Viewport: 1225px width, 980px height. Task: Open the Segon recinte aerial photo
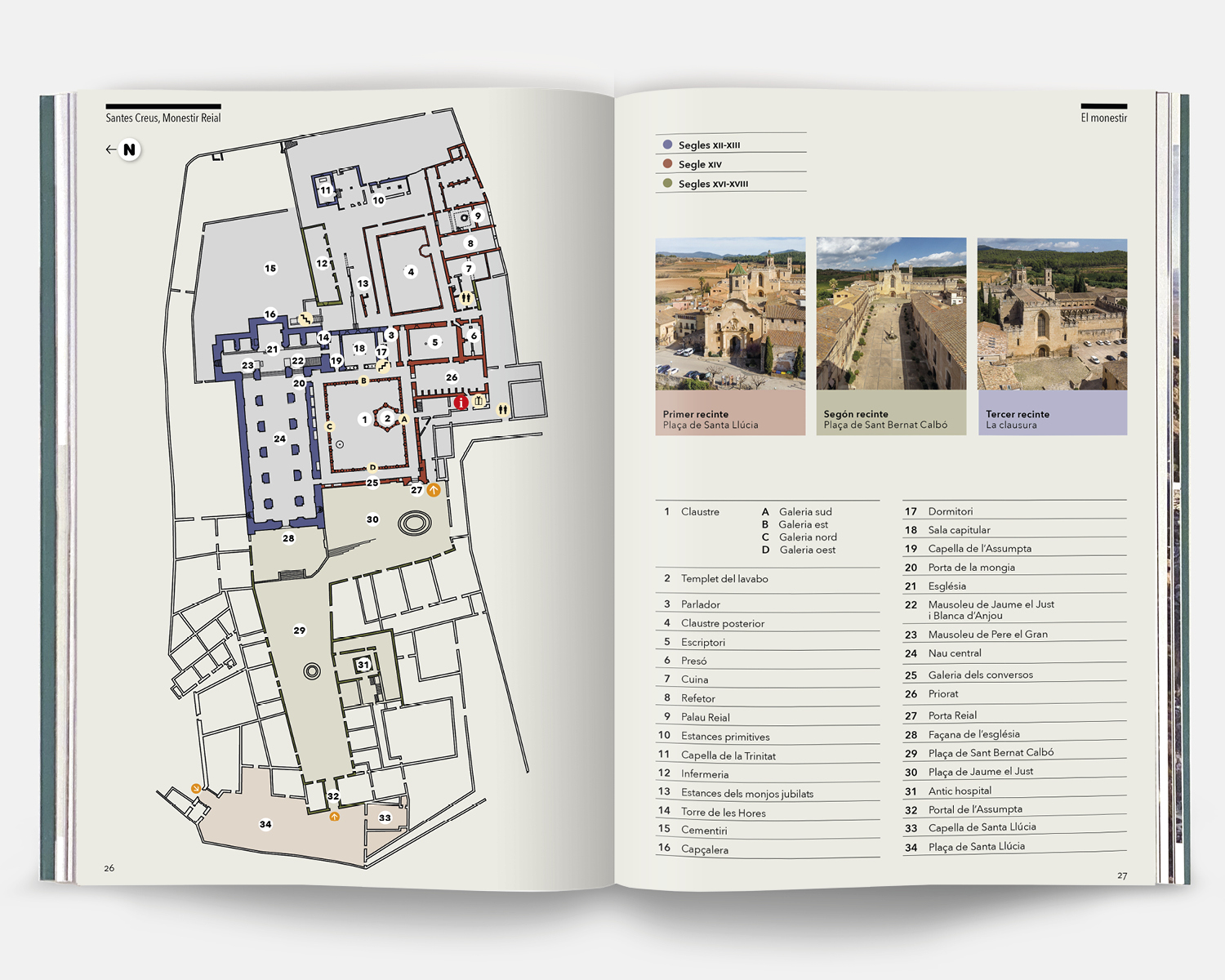pyautogui.click(x=891, y=314)
